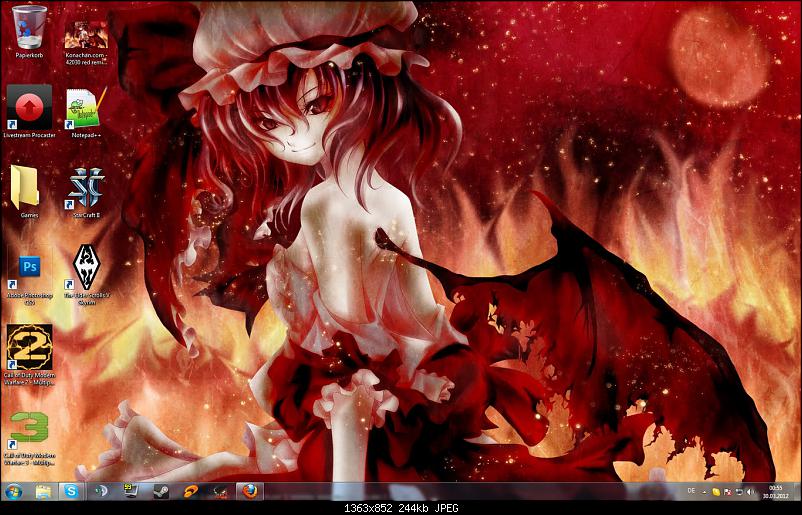Viewport: 802px width, 515px height.
Task: Open Fraps monitor icon in taskbar
Action: click(x=131, y=491)
